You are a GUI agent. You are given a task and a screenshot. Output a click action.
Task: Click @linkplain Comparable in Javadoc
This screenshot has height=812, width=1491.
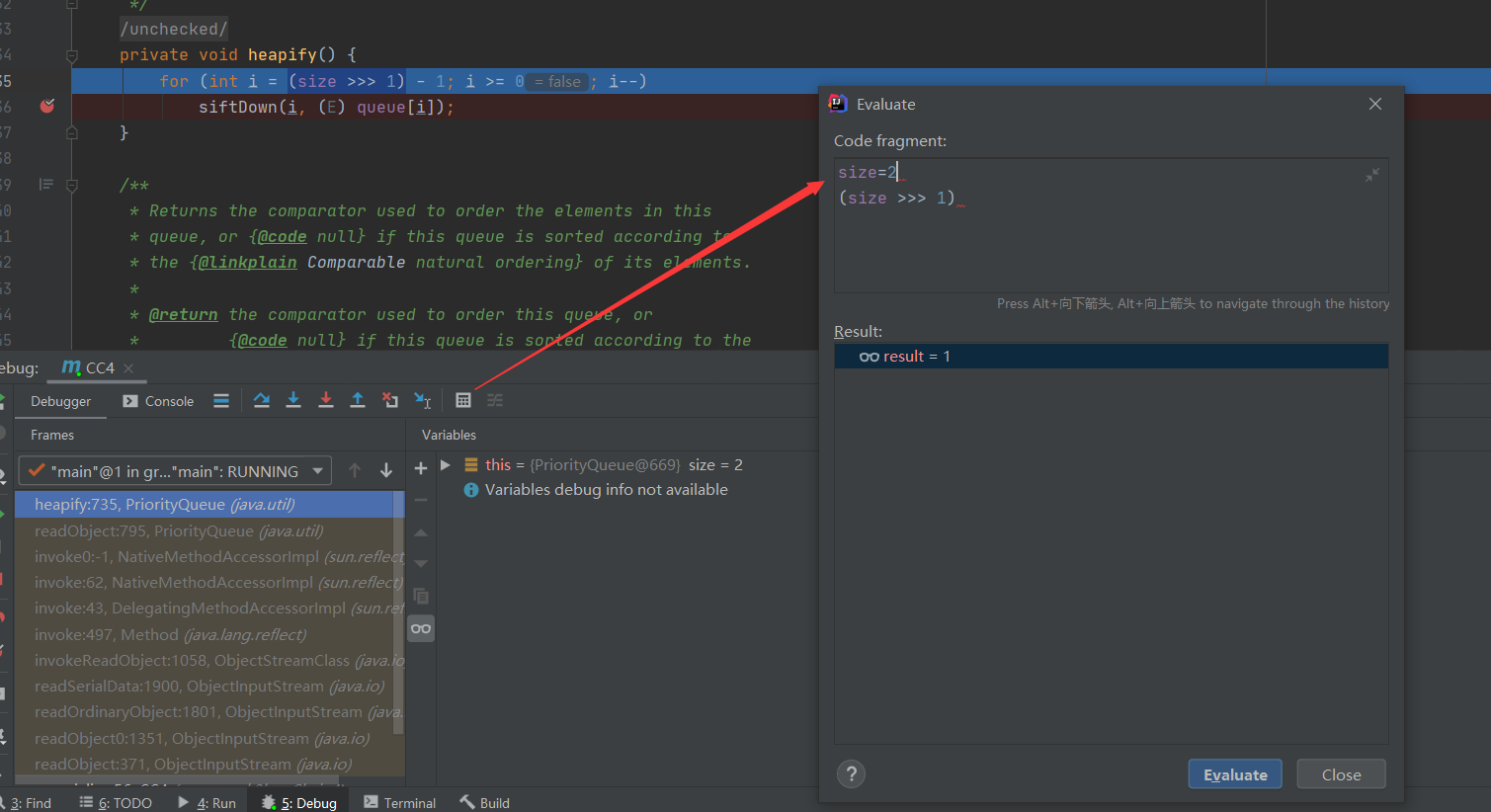301,263
